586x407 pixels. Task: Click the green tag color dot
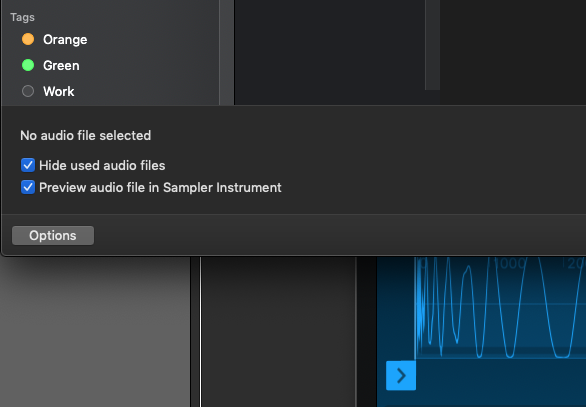click(x=28, y=65)
